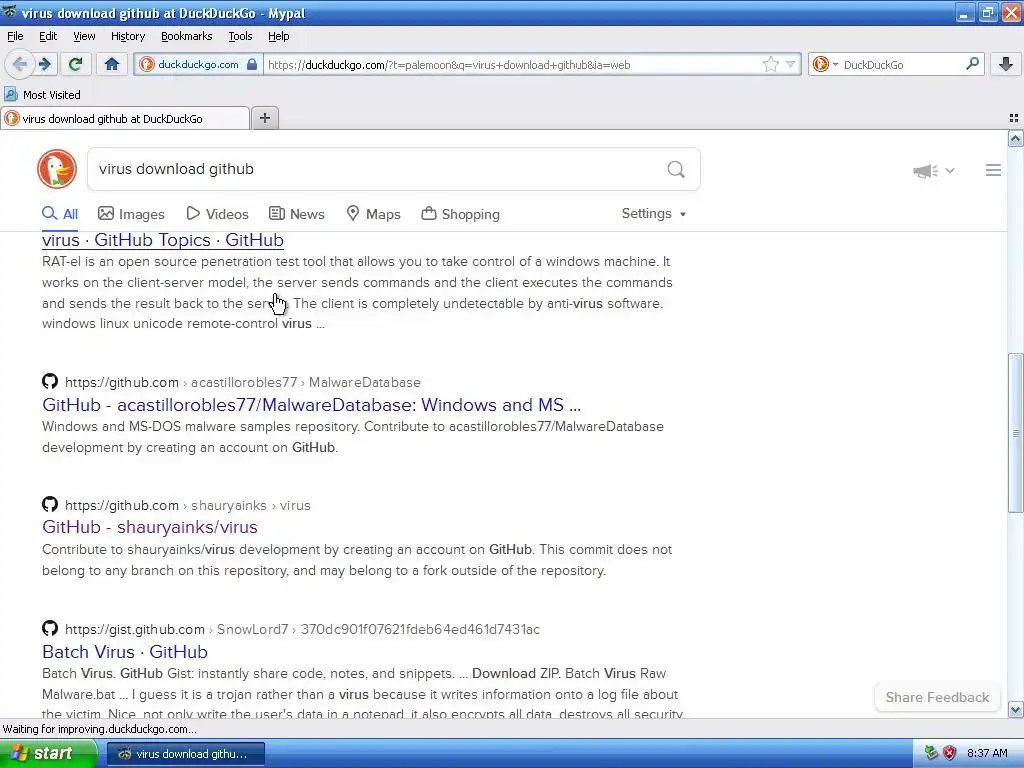
Task: Go back with the browser back arrow
Action: click(20, 64)
